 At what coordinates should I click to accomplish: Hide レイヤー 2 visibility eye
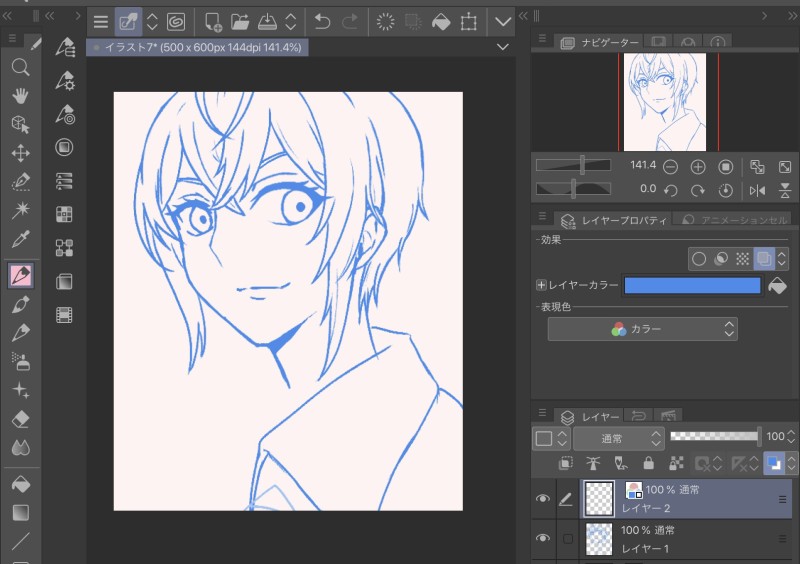(x=542, y=499)
